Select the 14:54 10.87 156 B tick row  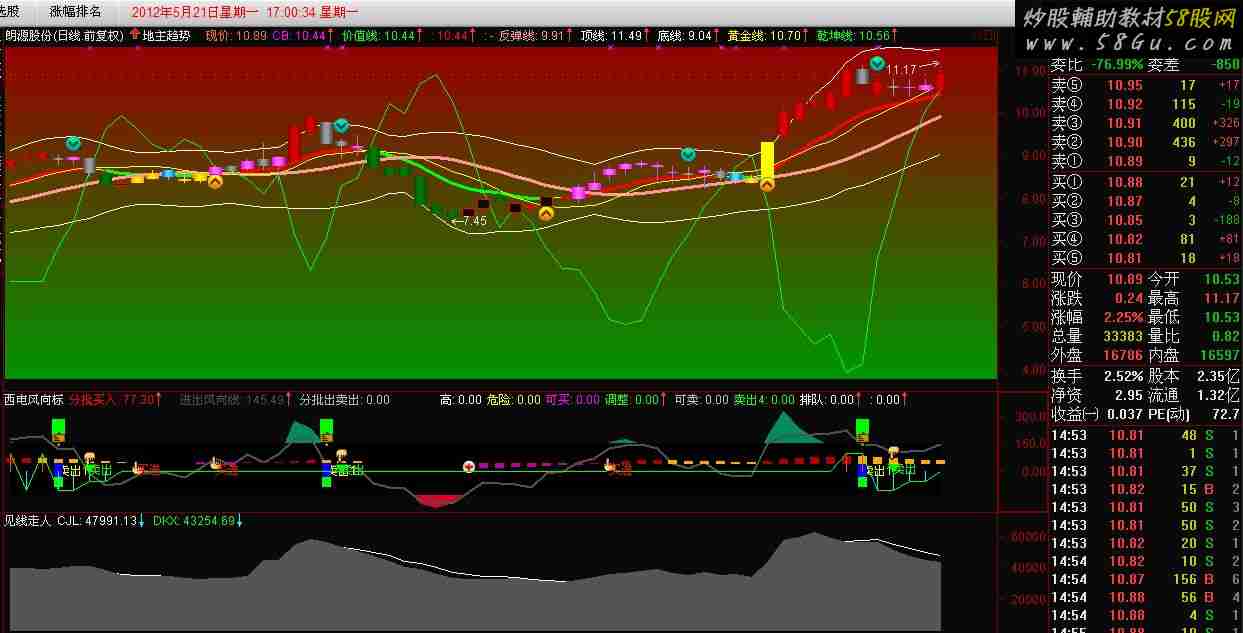point(1146,579)
